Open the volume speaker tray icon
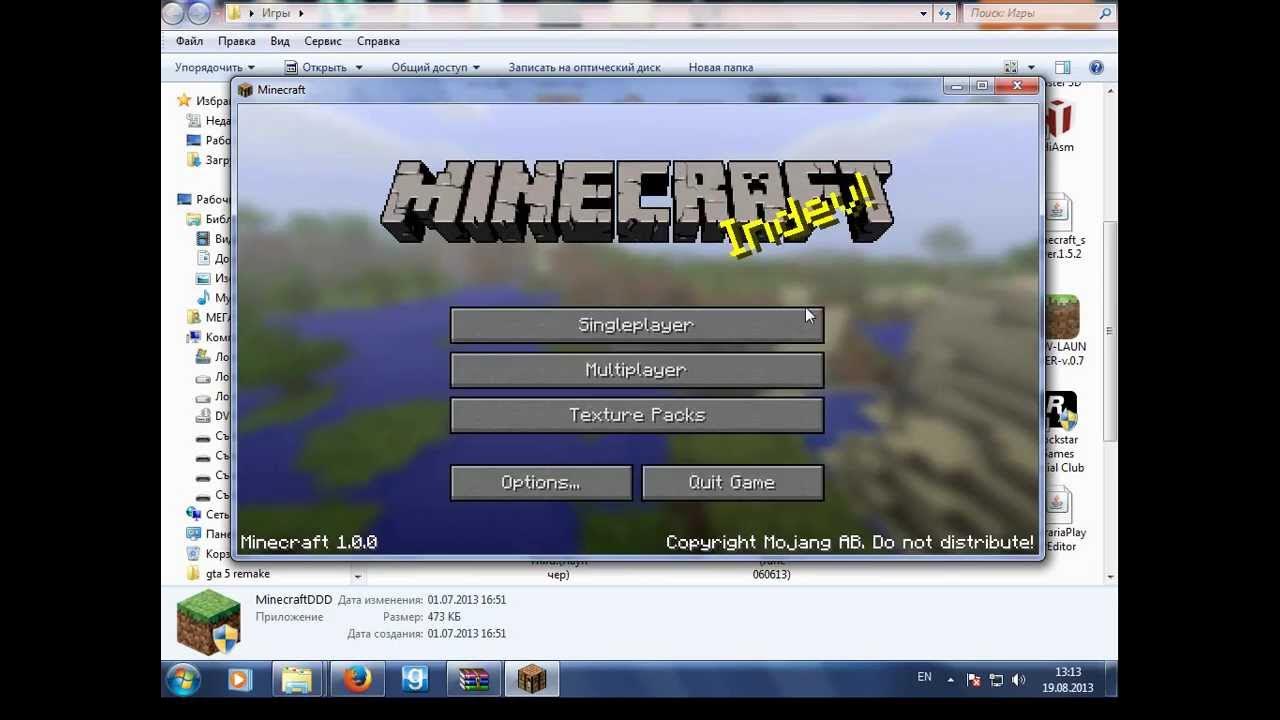 coord(1018,680)
